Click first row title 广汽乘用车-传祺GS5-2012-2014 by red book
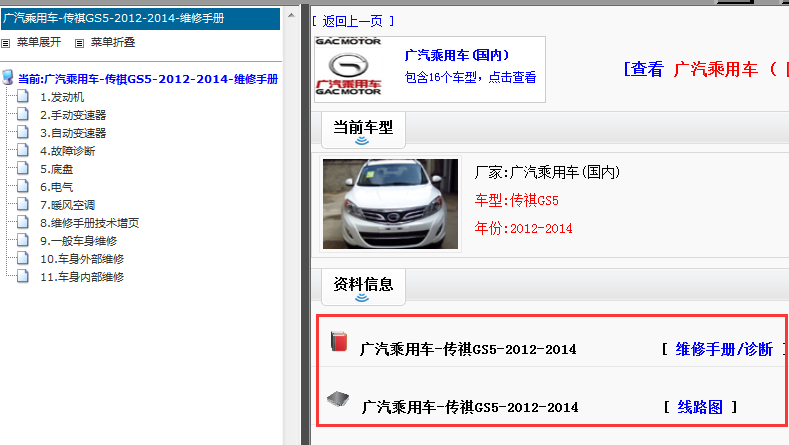Screen dimensions: 789x445 (x=468, y=349)
